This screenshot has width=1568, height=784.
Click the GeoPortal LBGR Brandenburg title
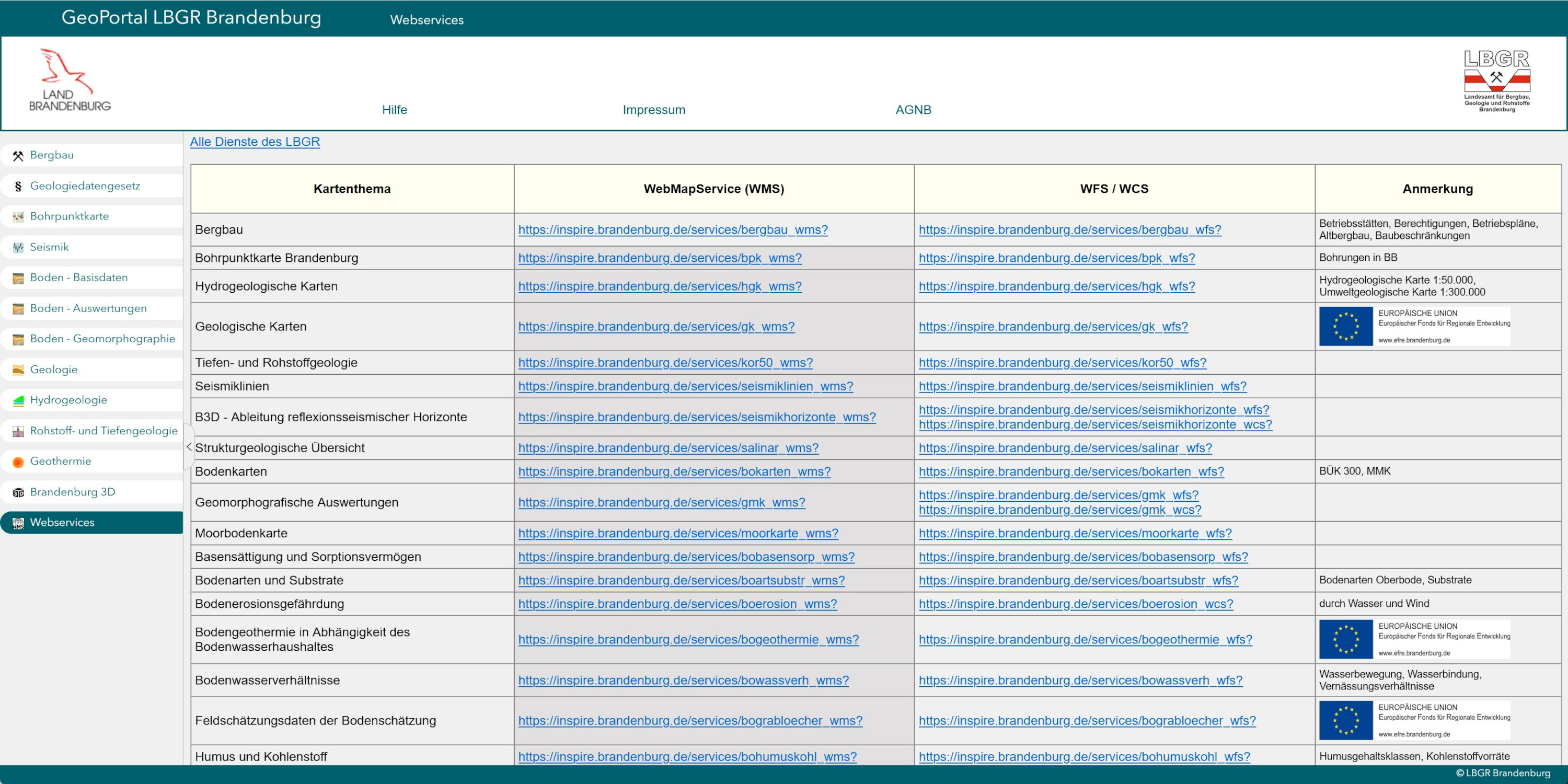coord(191,17)
